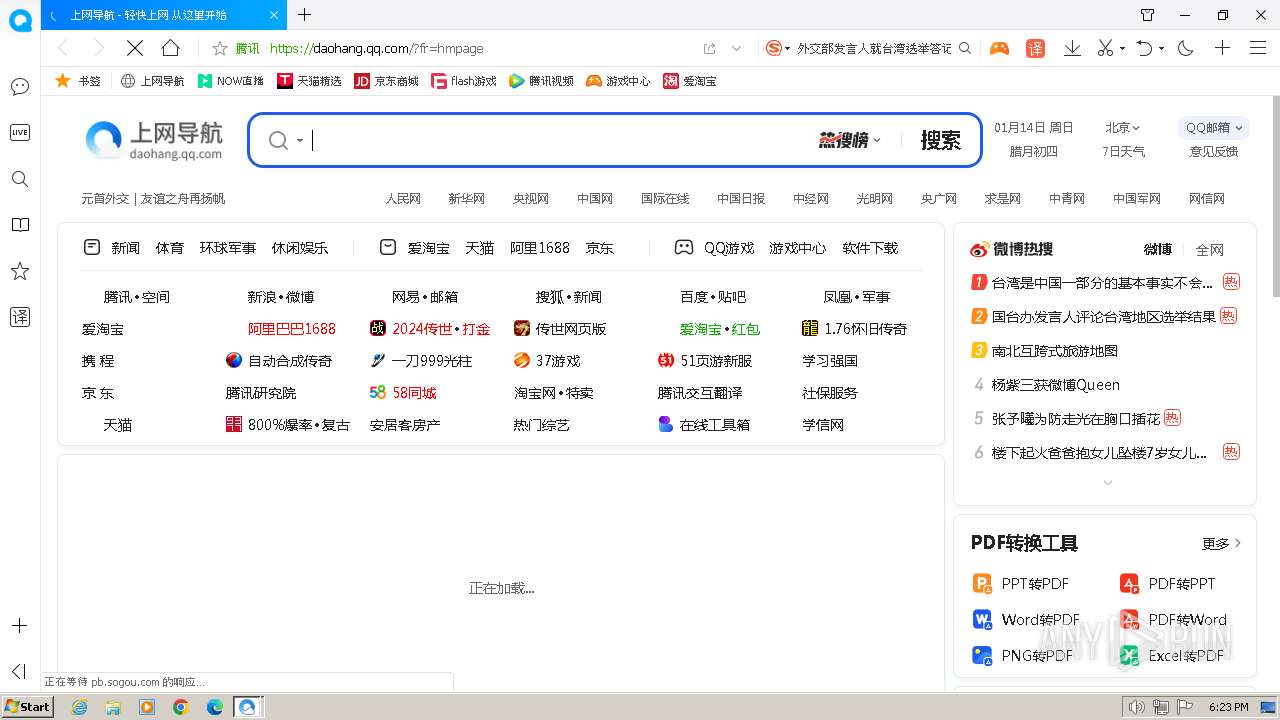Open the NOW直播 bookmark

(x=231, y=81)
